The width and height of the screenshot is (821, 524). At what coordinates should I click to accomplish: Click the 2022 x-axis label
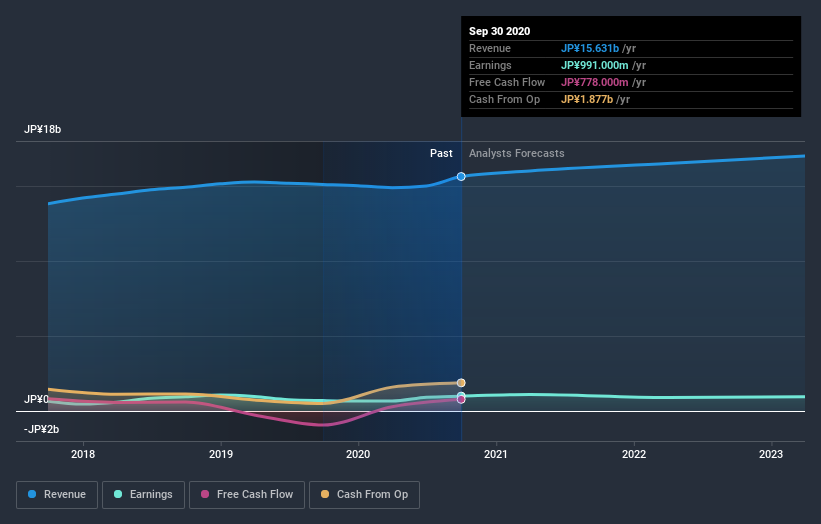click(x=634, y=454)
